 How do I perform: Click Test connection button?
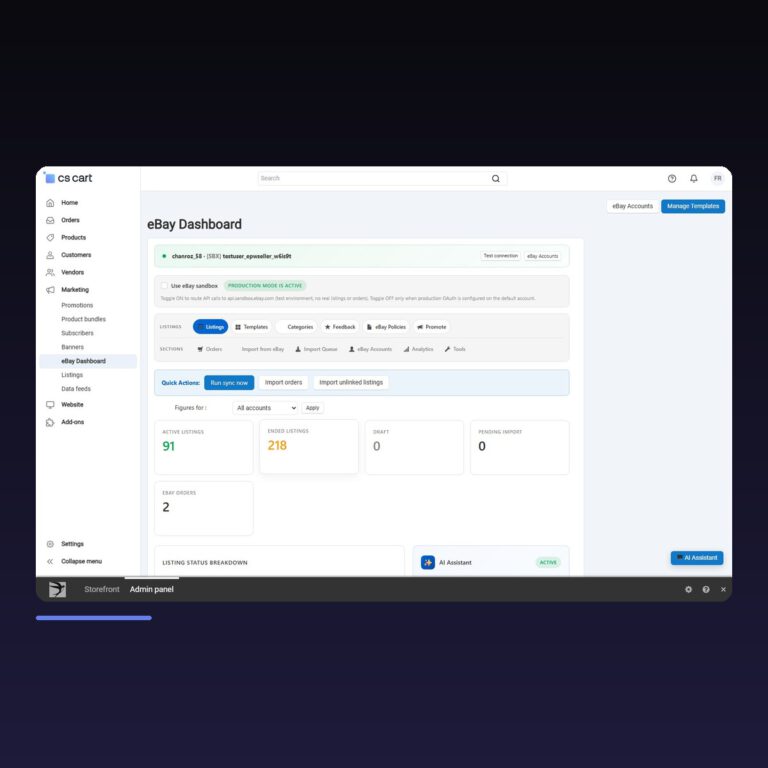pos(501,256)
